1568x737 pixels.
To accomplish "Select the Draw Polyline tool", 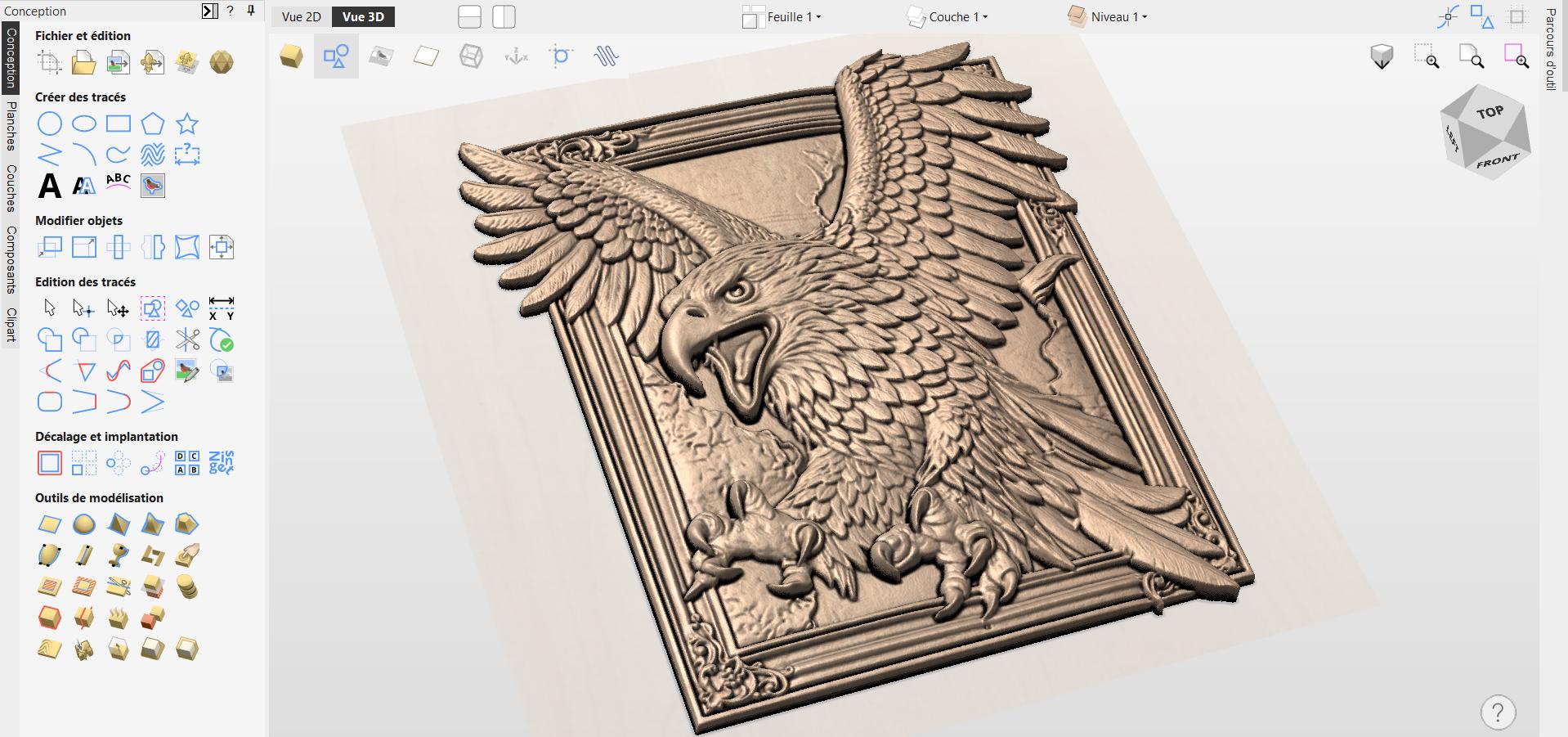I will [x=50, y=155].
